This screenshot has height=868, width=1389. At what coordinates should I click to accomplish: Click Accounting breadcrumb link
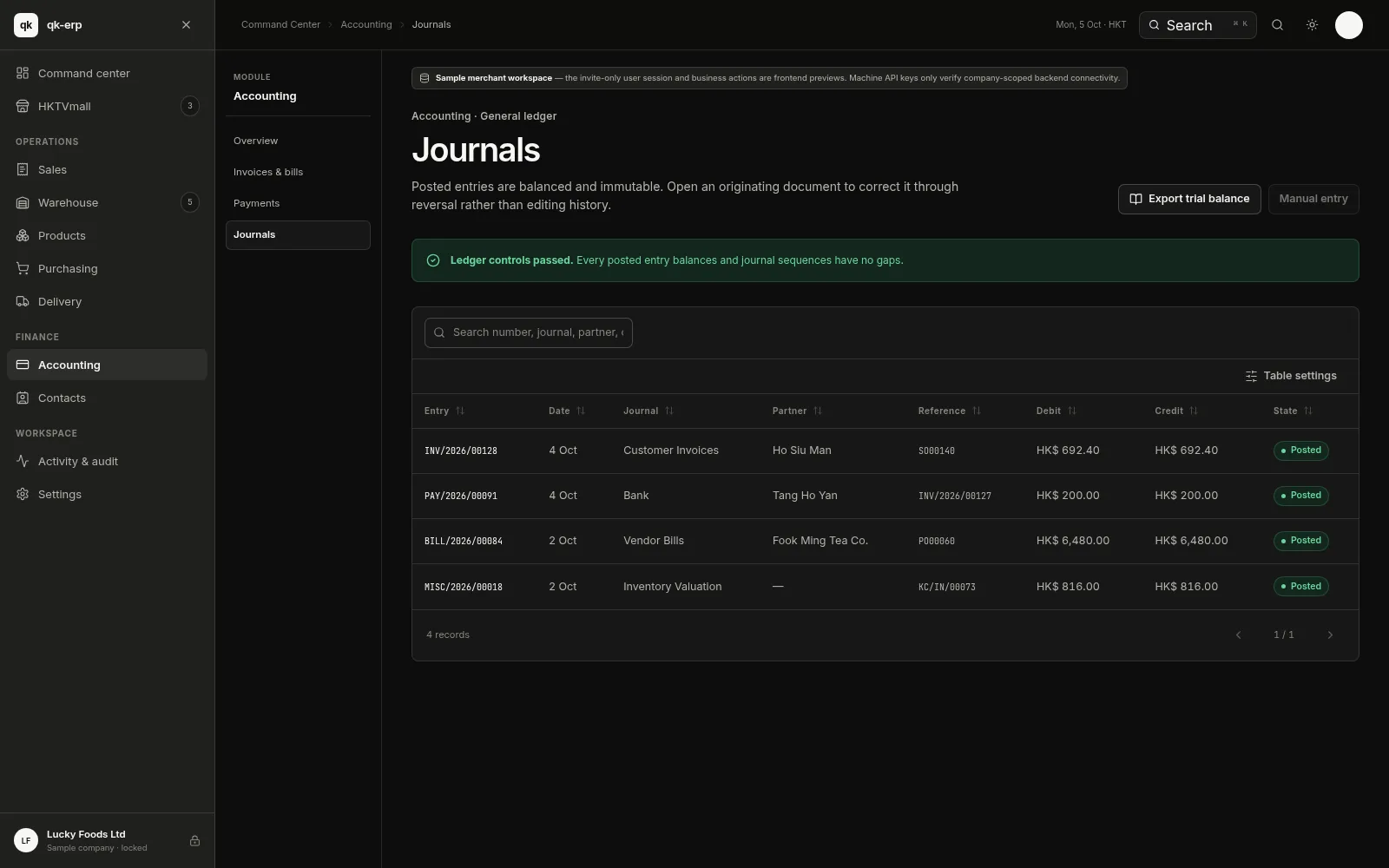click(365, 24)
